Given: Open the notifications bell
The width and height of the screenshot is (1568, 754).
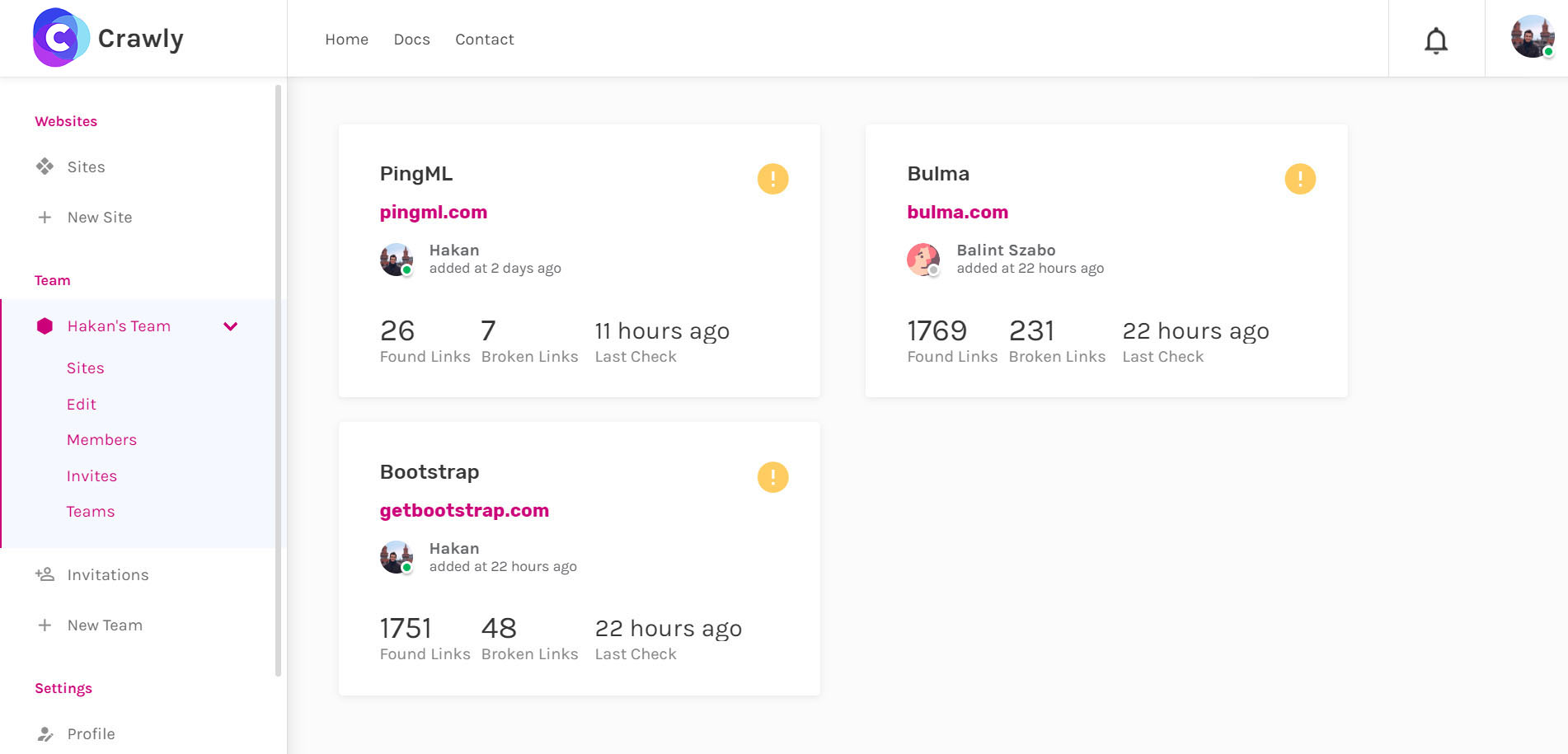Looking at the screenshot, I should pyautogui.click(x=1436, y=40).
